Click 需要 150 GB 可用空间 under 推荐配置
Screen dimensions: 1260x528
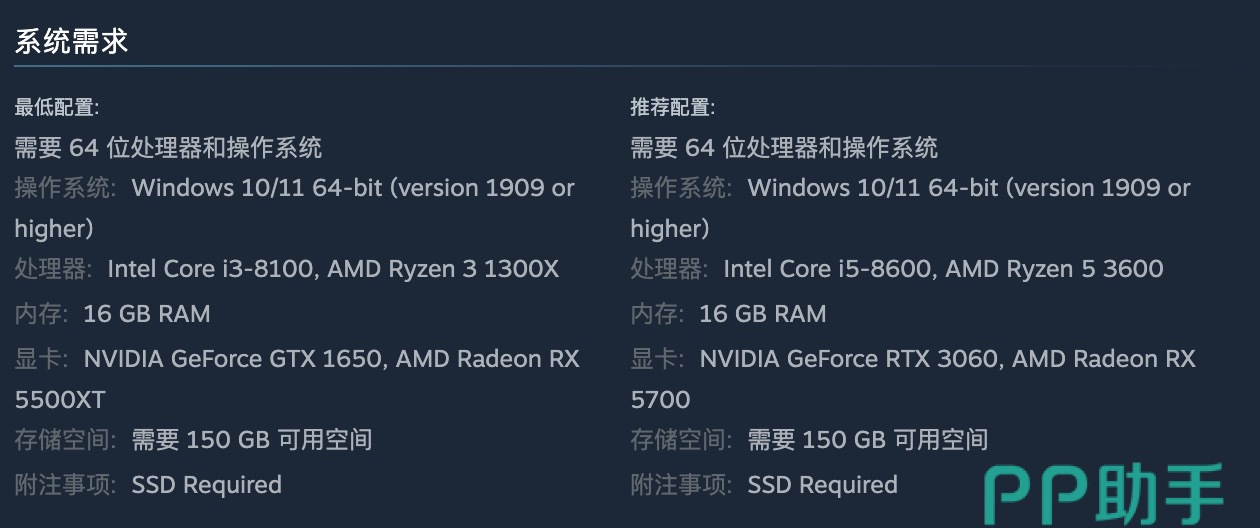868,440
